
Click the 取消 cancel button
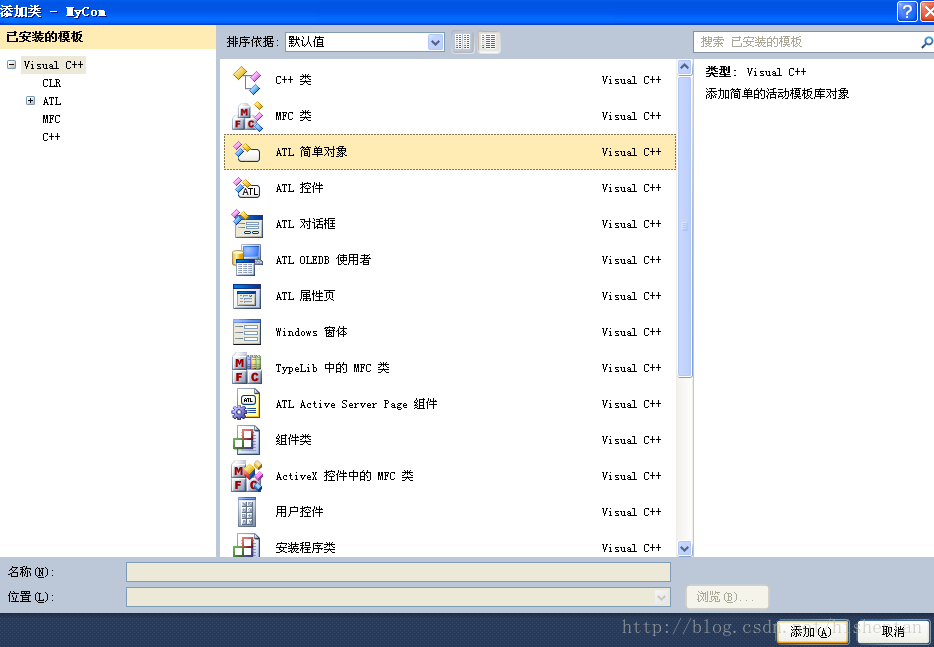[x=893, y=632]
